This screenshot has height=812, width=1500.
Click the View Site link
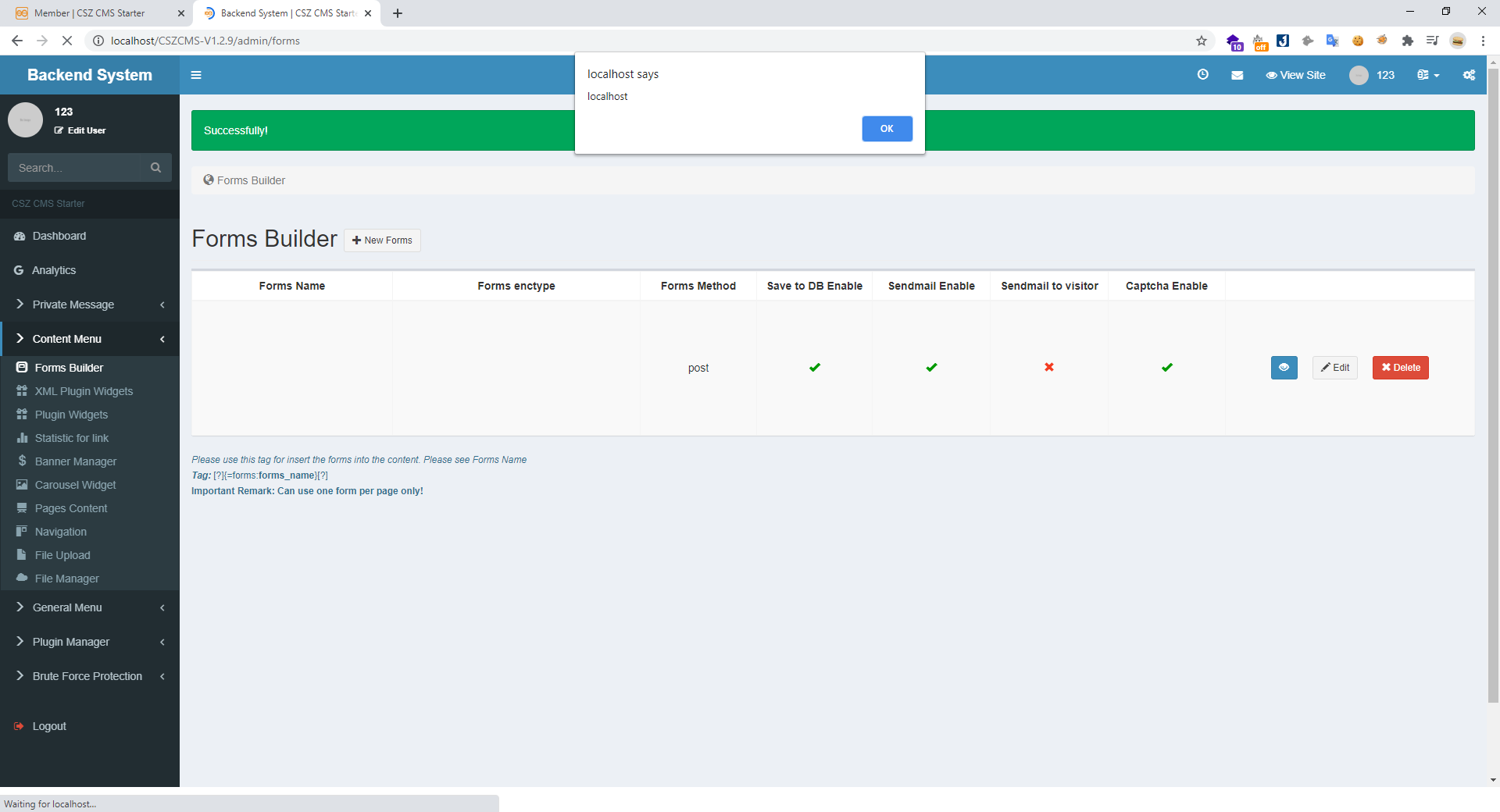point(1295,75)
